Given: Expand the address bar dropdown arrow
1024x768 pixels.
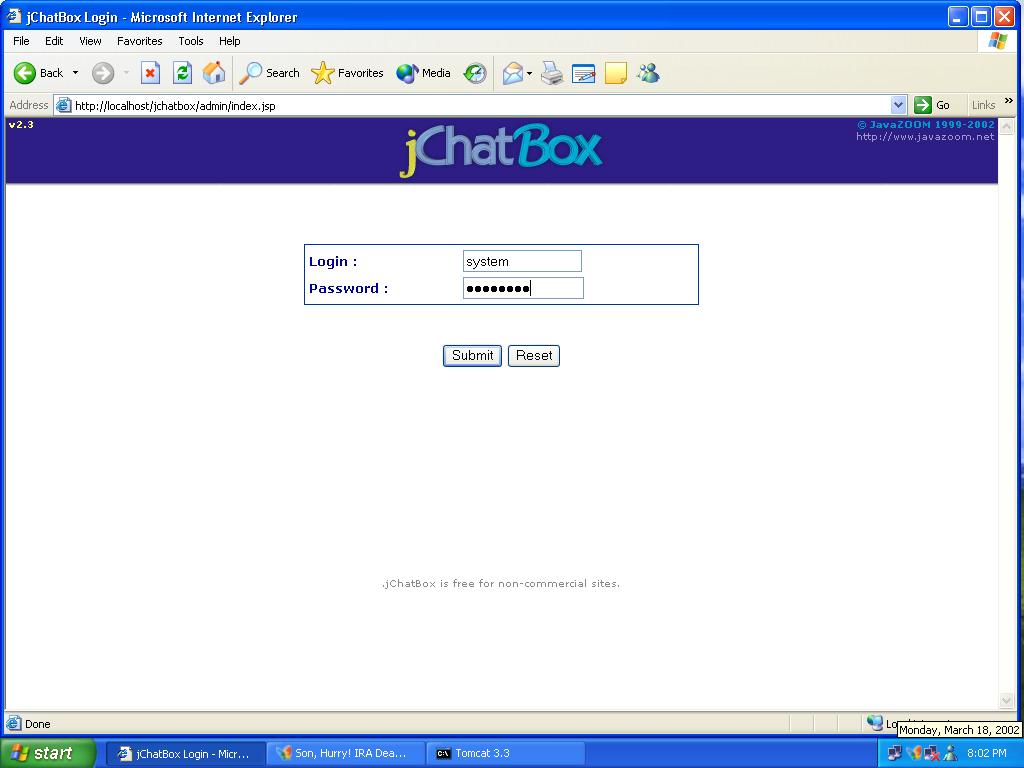Looking at the screenshot, I should coord(898,105).
